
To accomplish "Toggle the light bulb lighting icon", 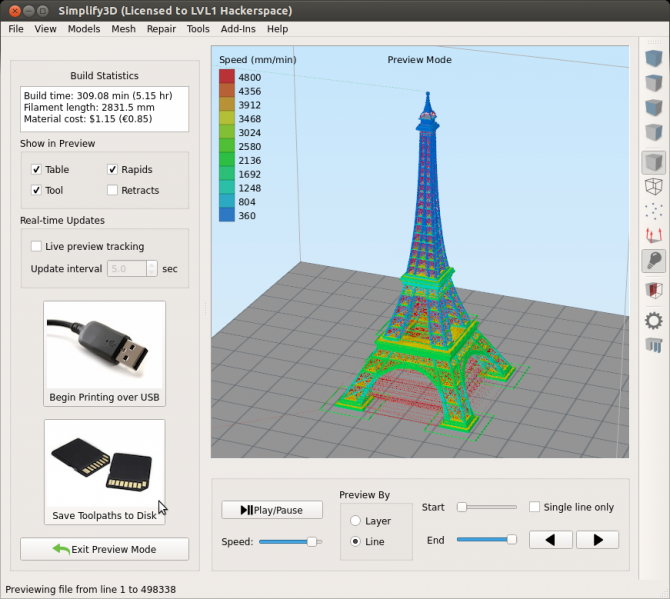I will 653,262.
